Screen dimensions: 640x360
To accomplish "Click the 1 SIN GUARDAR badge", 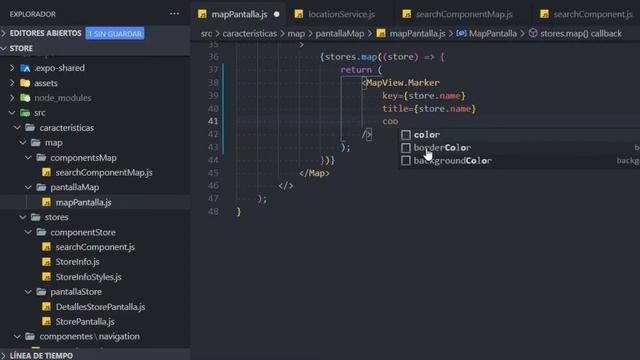I will 115,33.
